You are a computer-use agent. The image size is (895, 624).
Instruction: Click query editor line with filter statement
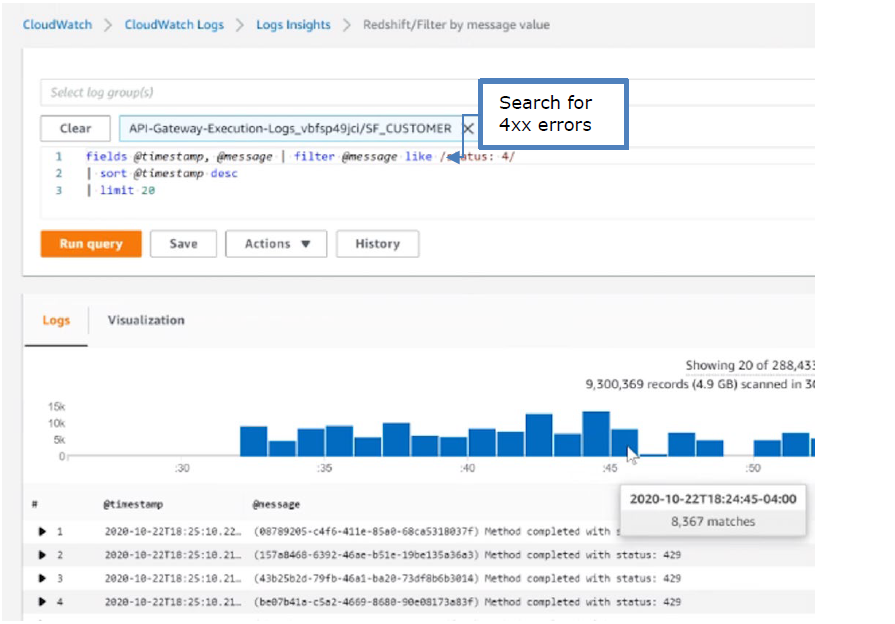coord(300,157)
